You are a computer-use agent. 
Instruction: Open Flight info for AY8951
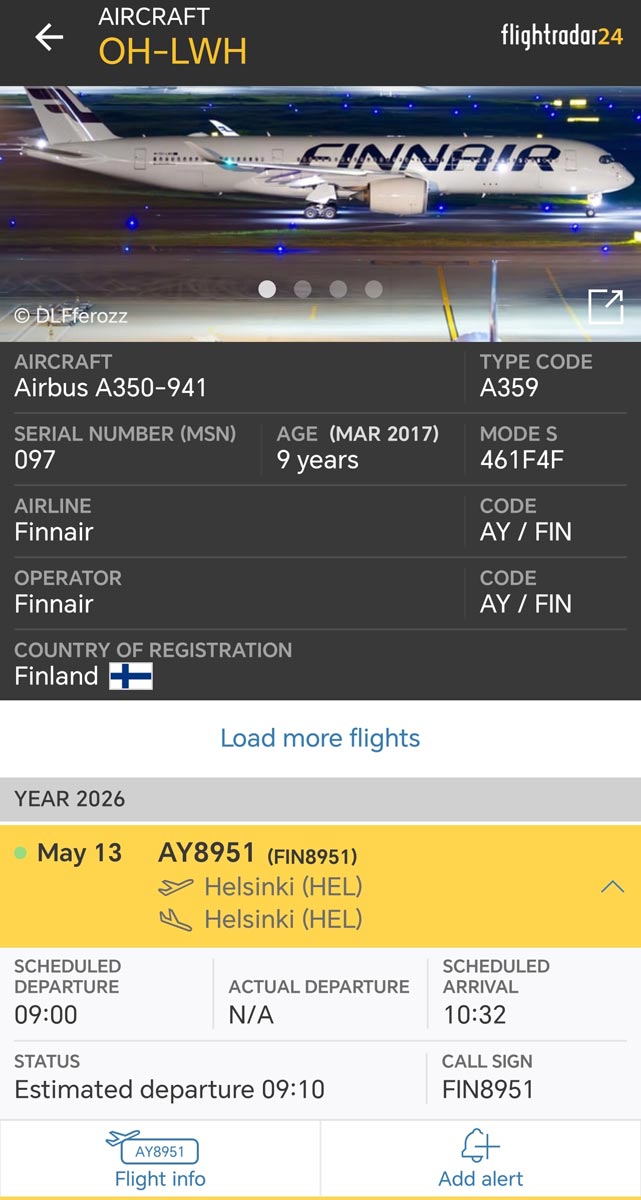[160, 1159]
